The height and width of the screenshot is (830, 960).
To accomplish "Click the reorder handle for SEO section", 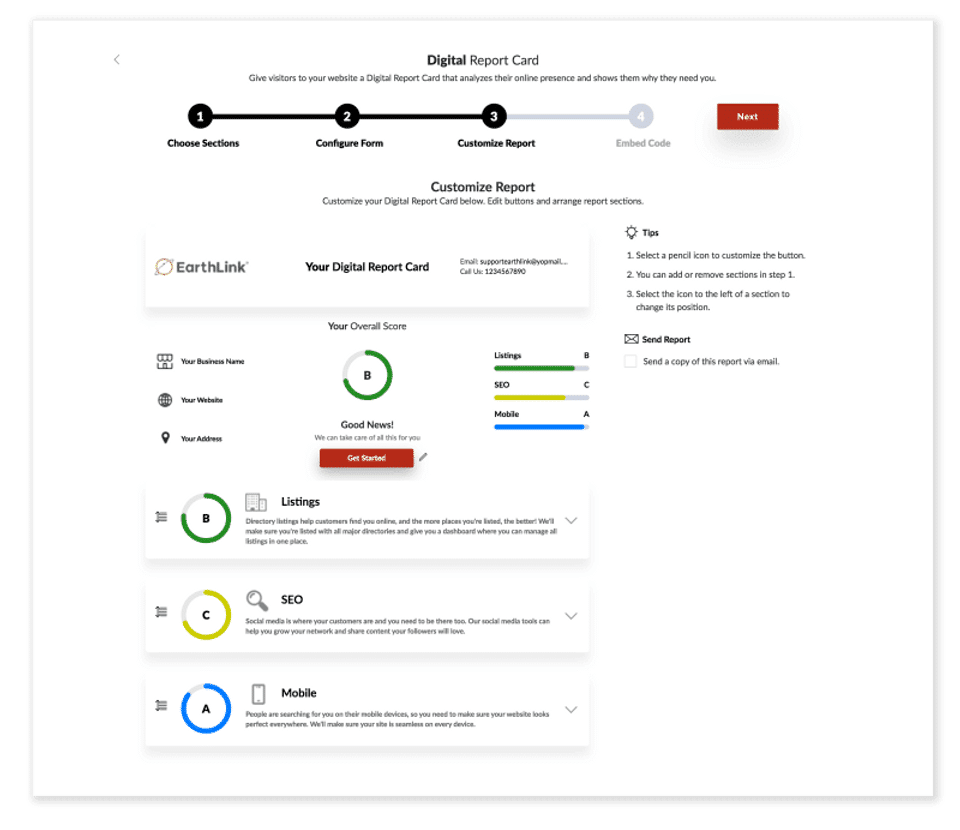I will (x=161, y=611).
